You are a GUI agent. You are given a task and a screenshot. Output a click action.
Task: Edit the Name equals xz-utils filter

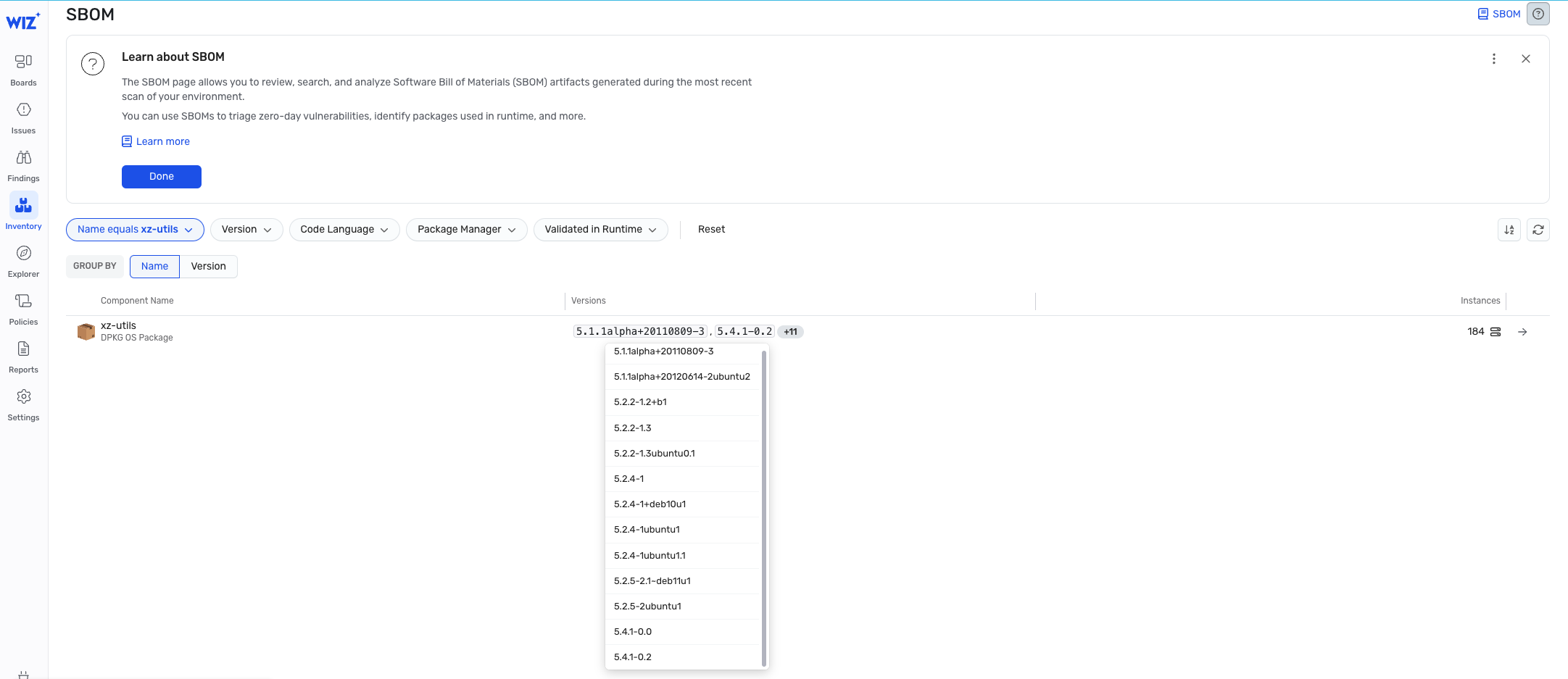coord(134,229)
